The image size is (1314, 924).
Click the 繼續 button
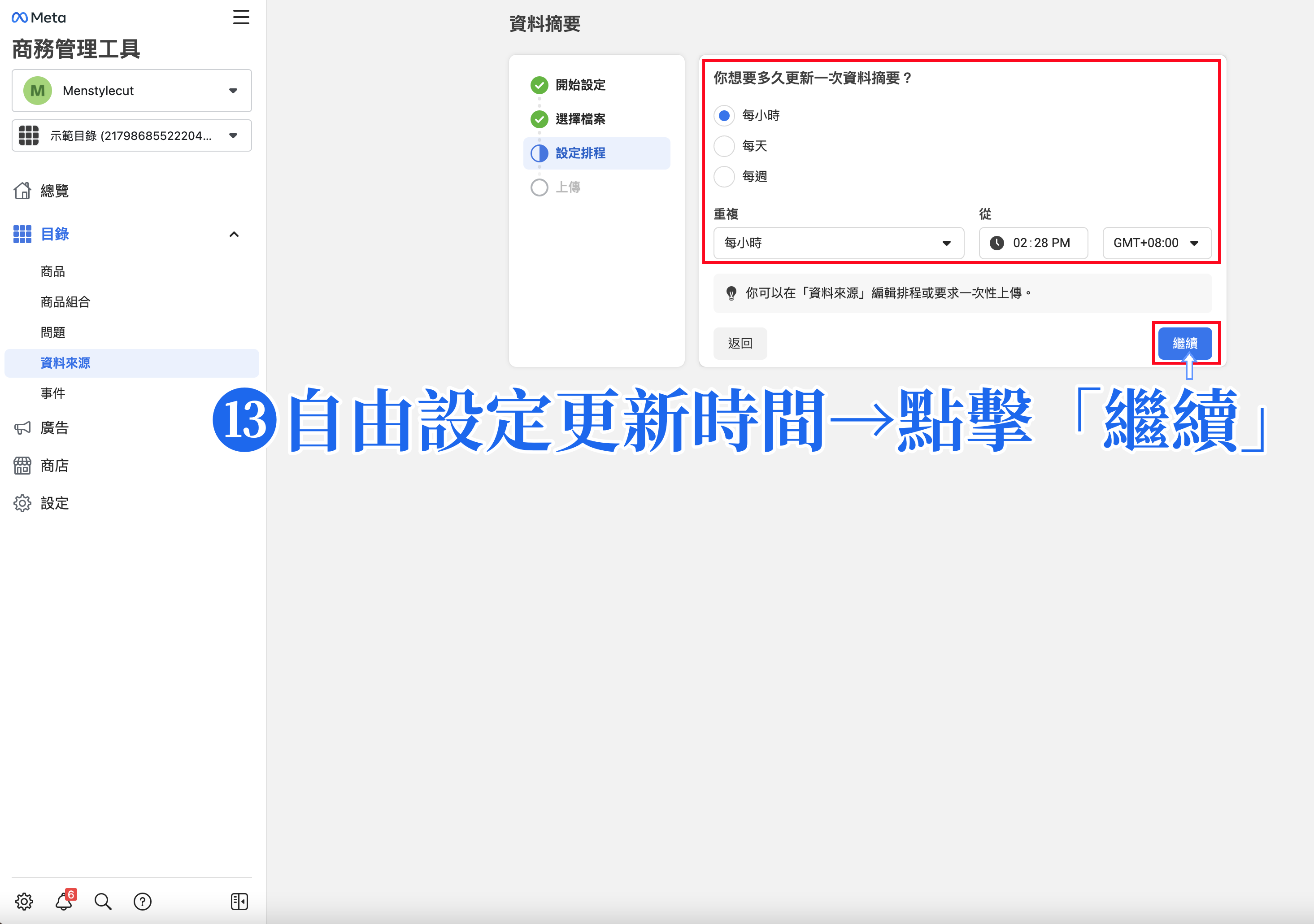(x=1185, y=344)
